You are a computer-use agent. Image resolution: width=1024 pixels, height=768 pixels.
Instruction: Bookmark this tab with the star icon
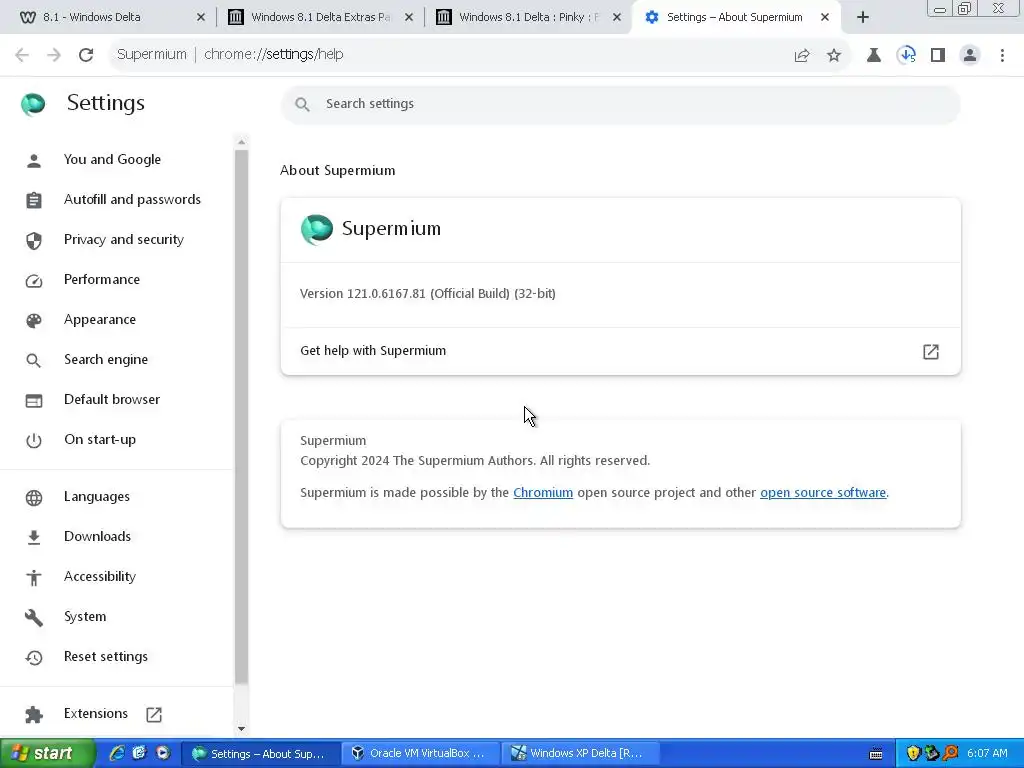[834, 56]
